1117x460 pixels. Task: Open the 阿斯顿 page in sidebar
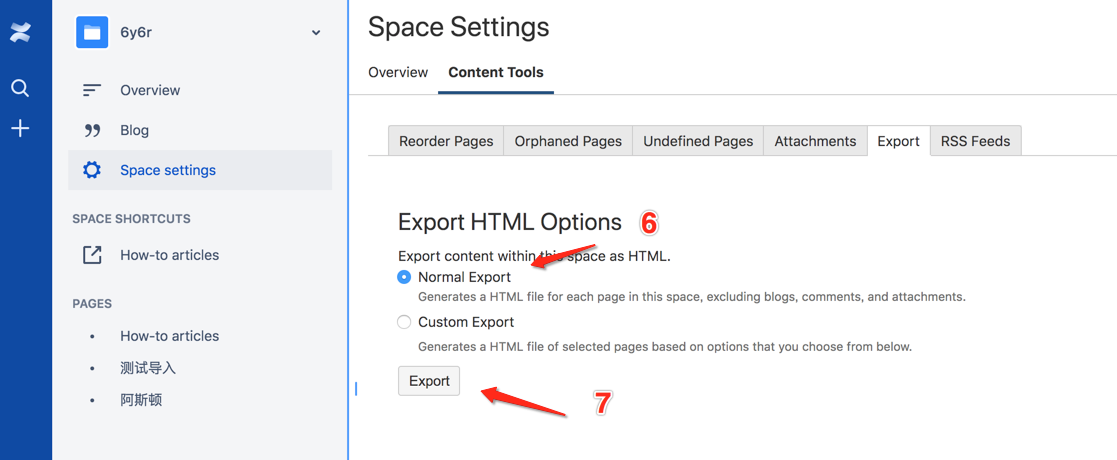point(141,400)
